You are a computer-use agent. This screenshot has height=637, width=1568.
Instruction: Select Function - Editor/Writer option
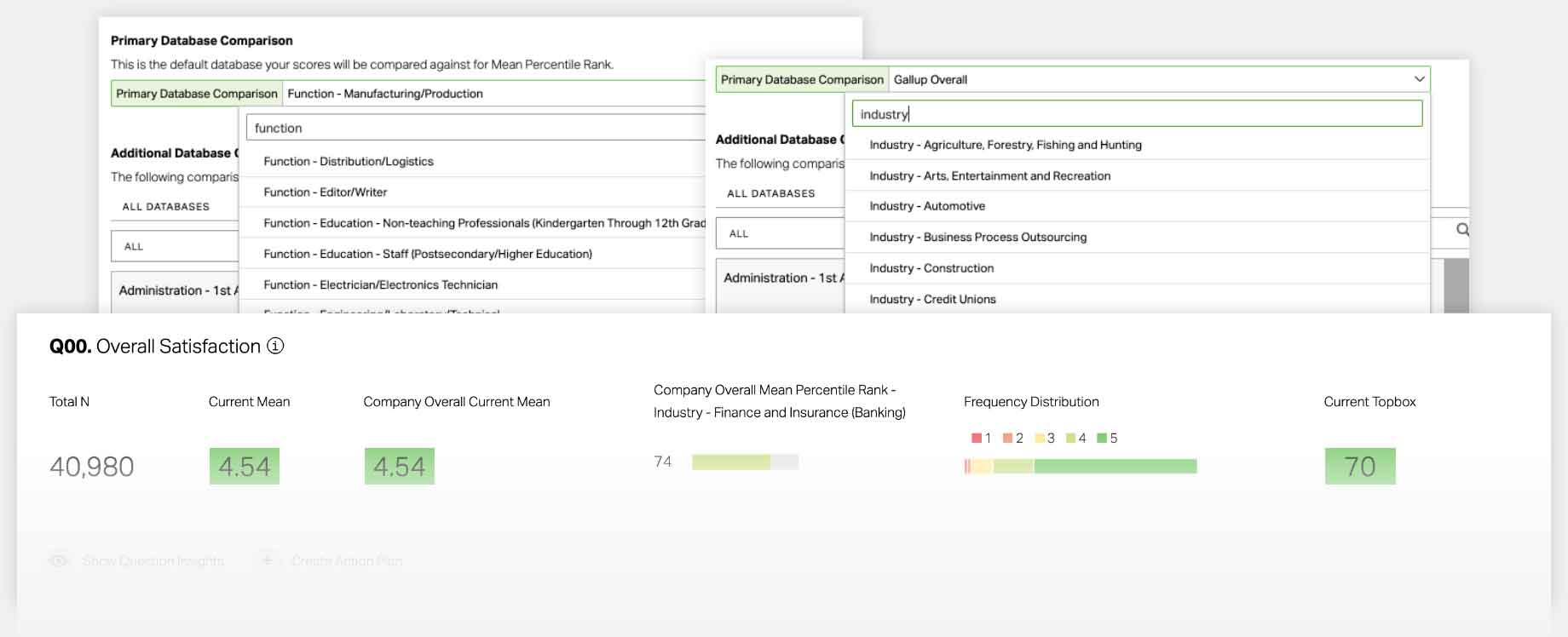click(325, 192)
